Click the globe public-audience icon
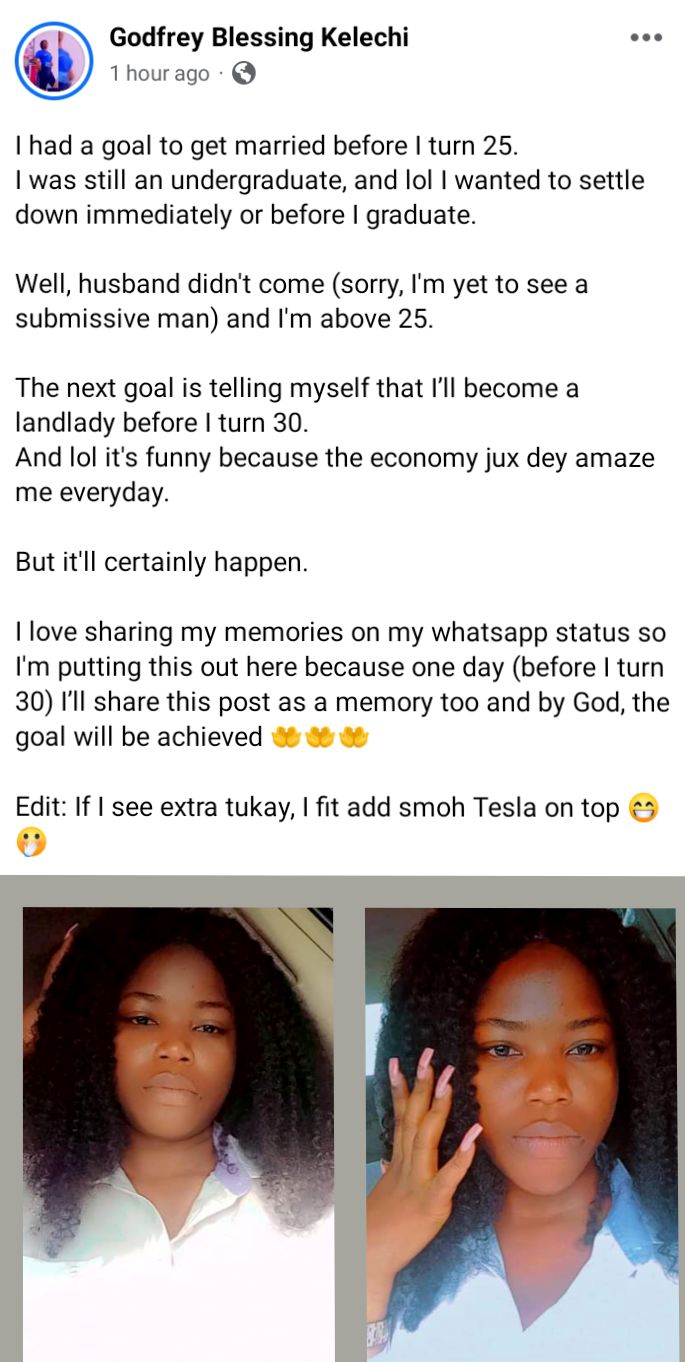 [243, 73]
